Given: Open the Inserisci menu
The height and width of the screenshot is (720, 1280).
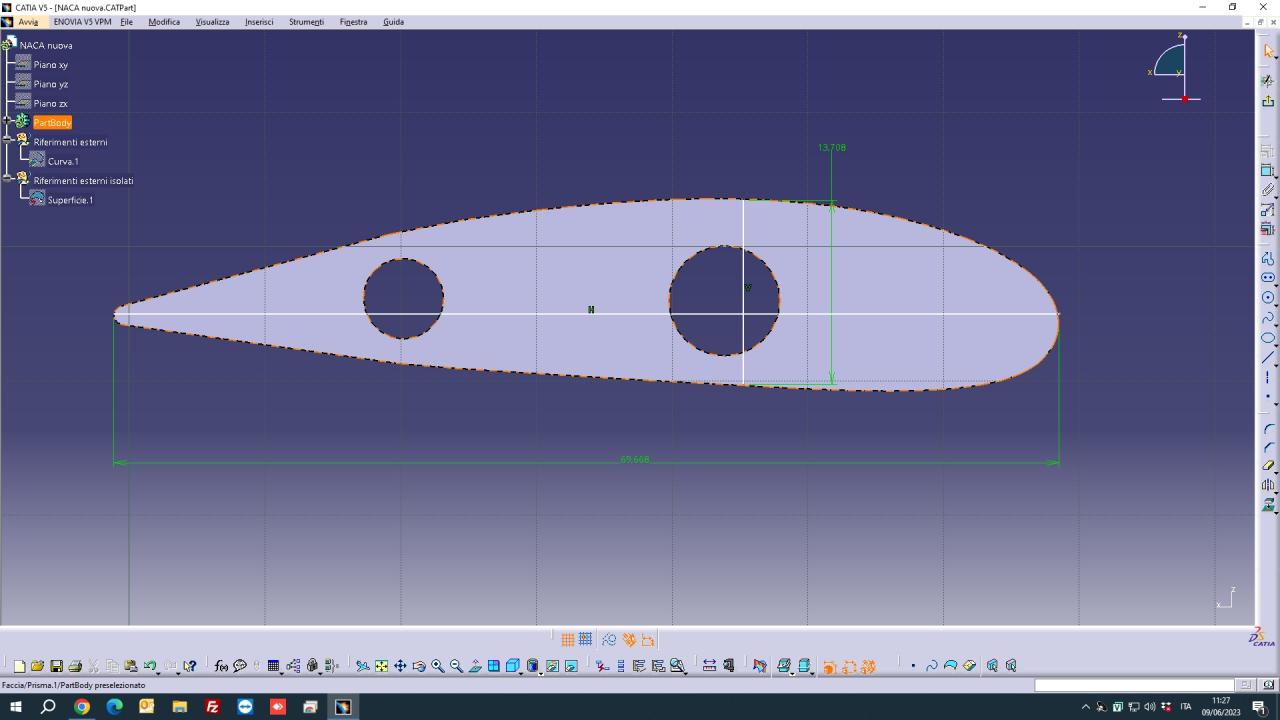Looking at the screenshot, I should pyautogui.click(x=259, y=22).
